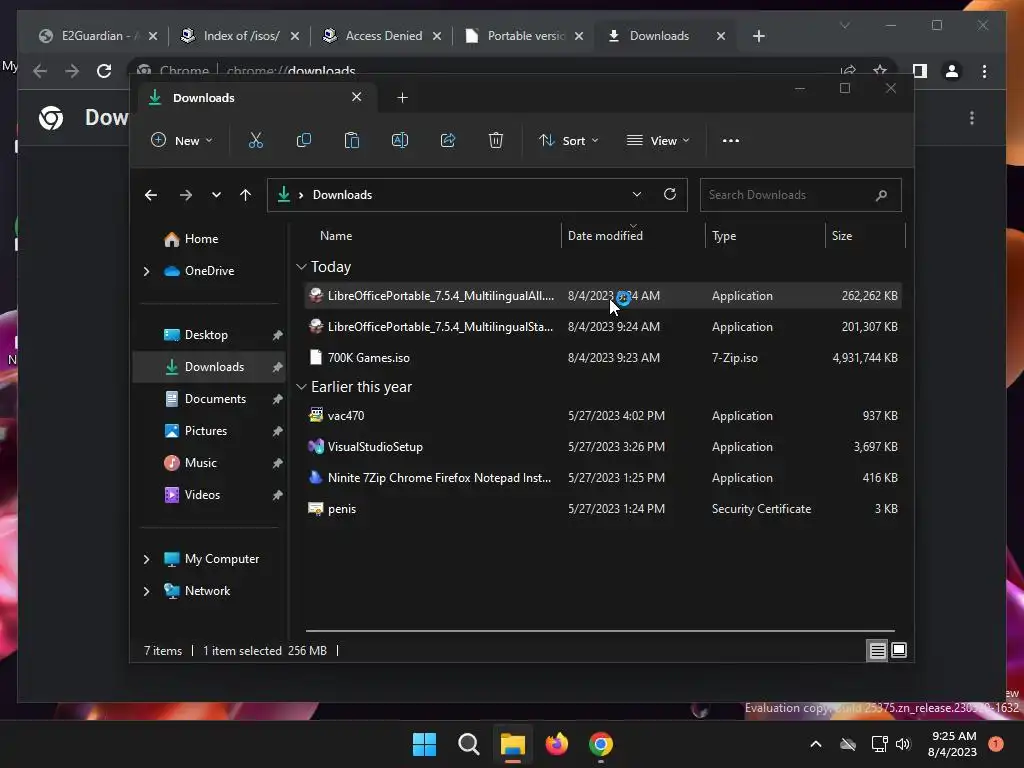The image size is (1024, 768).
Task: Open Videos in the navigation pane
Action: coord(202,495)
